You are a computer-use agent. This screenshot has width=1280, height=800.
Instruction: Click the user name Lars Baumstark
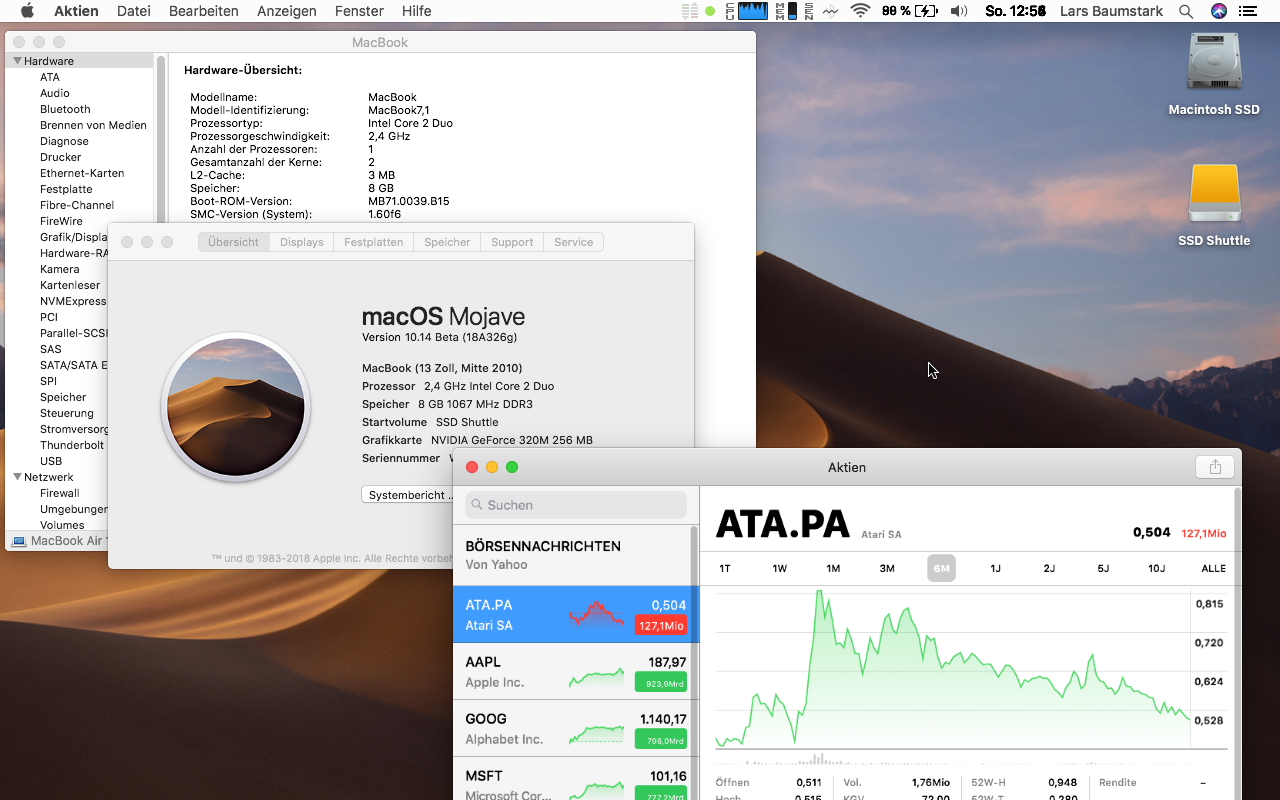tap(1111, 11)
